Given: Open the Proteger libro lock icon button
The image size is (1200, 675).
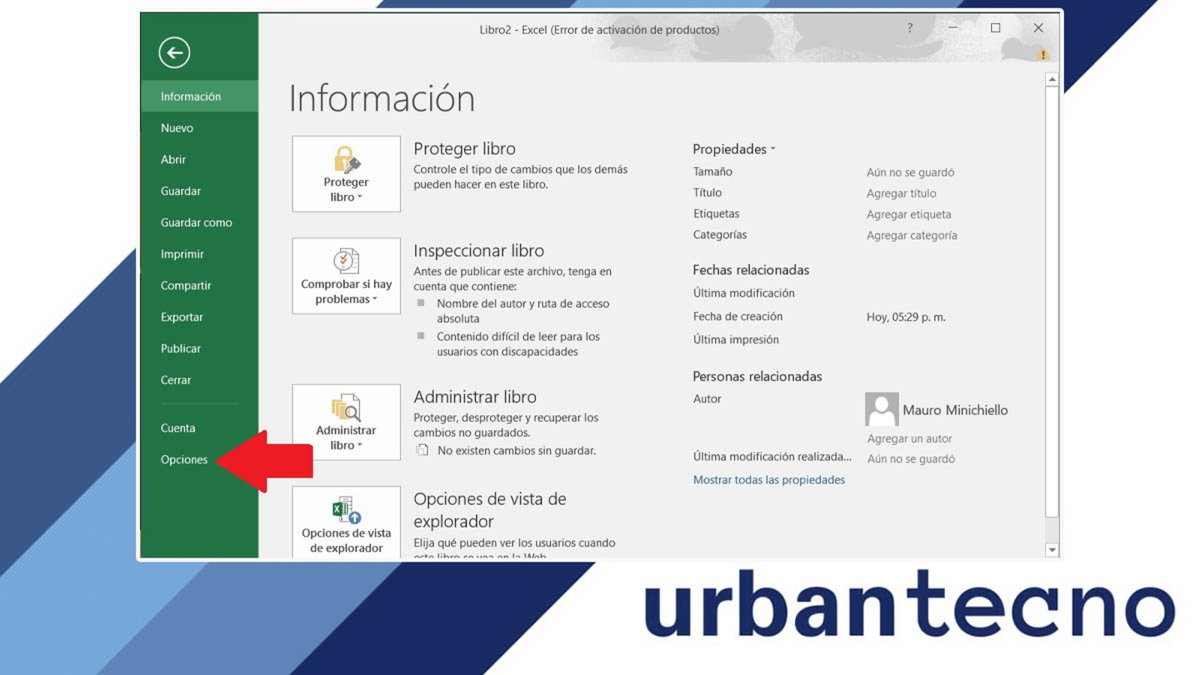Looking at the screenshot, I should pos(346,174).
